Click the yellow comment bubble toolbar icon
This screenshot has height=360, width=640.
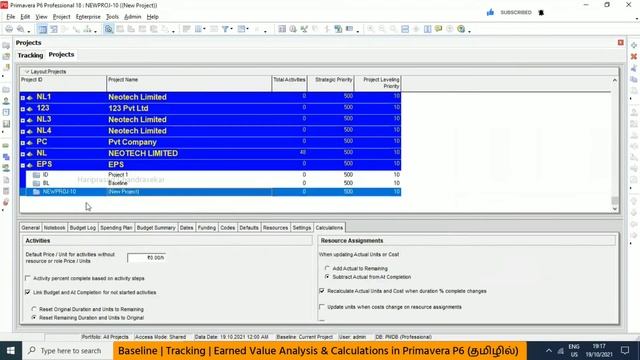[x=438, y=29]
